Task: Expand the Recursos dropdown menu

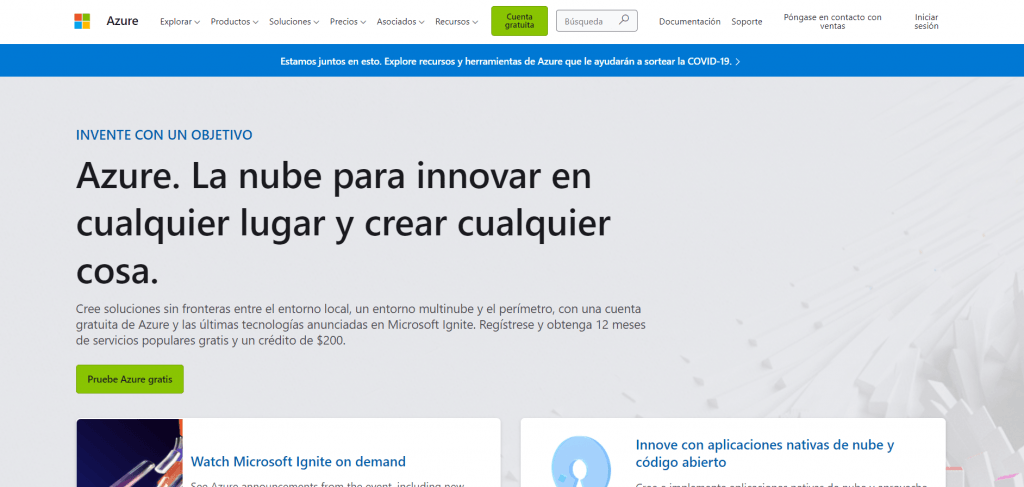Action: [x=456, y=22]
